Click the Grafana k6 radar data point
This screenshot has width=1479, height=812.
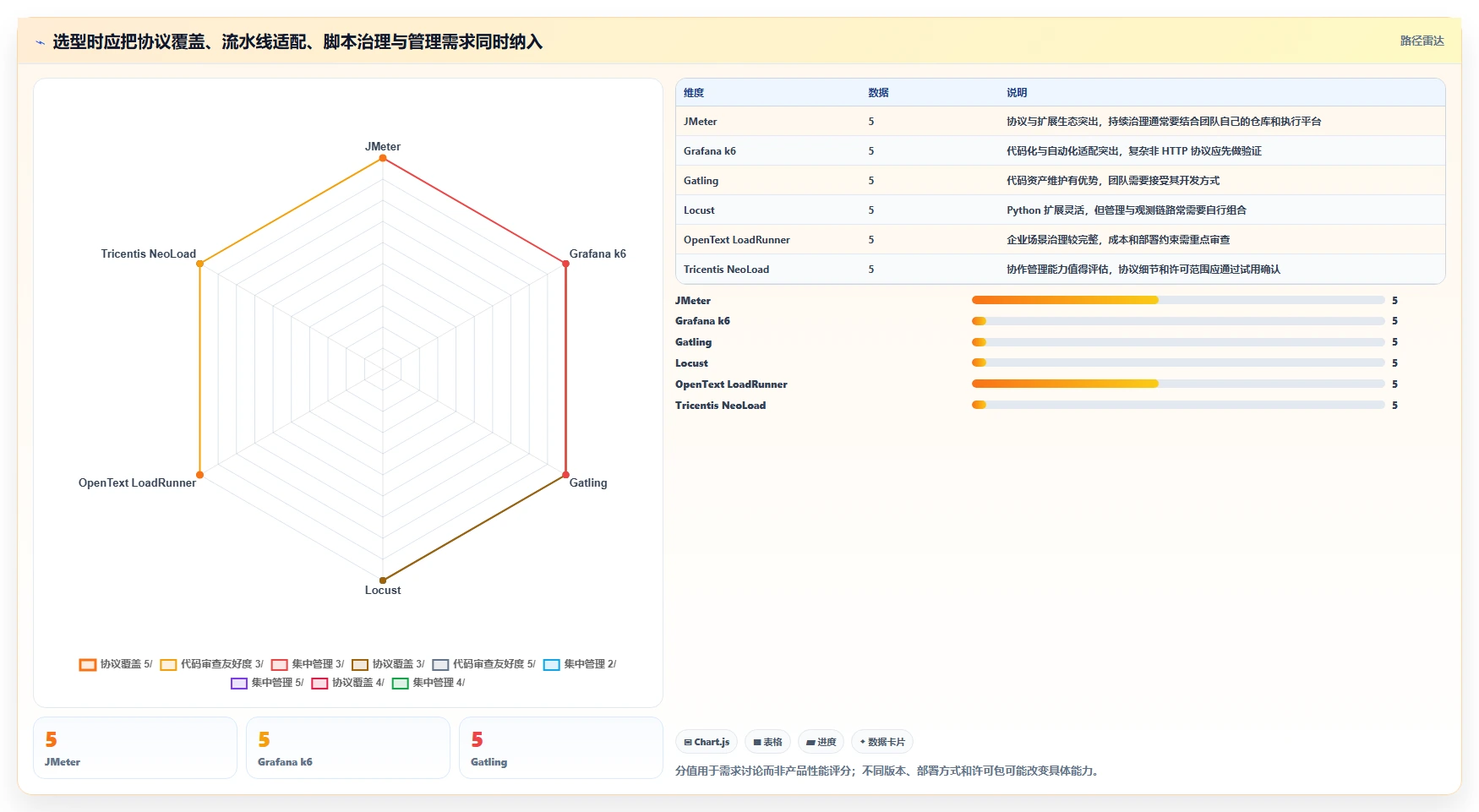pos(566,264)
